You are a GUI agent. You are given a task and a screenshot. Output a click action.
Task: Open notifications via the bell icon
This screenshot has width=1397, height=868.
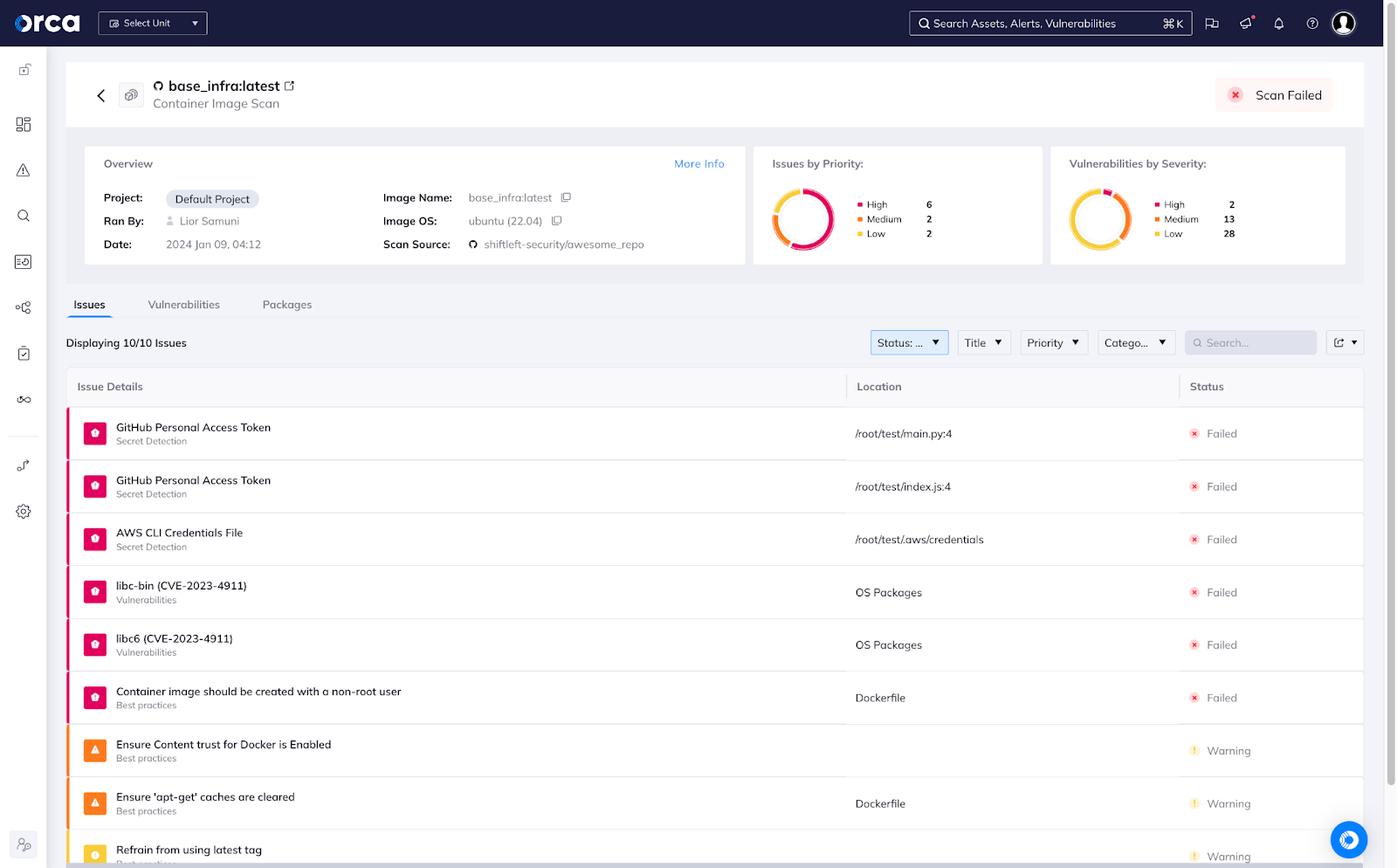[1278, 24]
